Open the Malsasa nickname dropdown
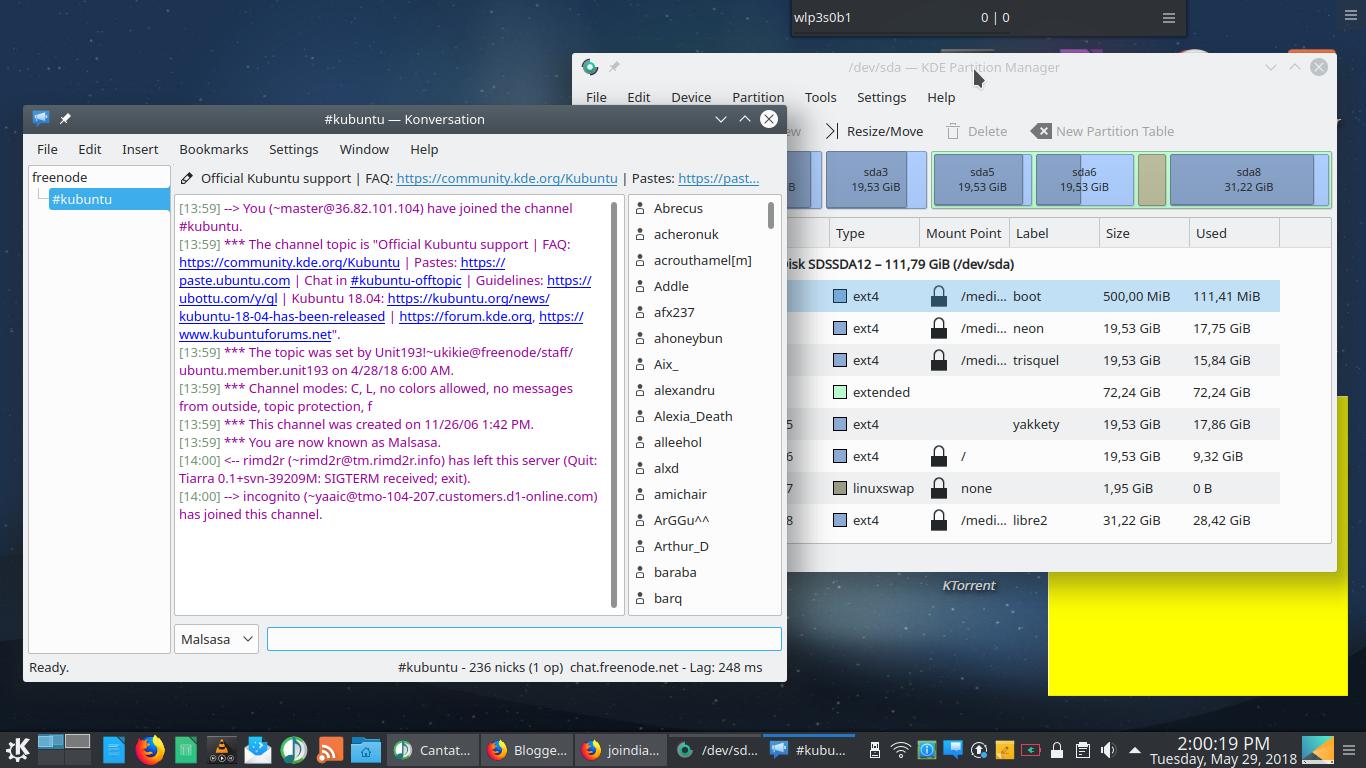This screenshot has width=1366, height=768. [x=217, y=639]
